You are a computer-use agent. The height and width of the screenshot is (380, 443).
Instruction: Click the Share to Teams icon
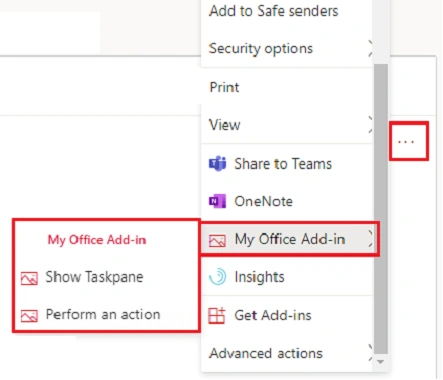217,164
